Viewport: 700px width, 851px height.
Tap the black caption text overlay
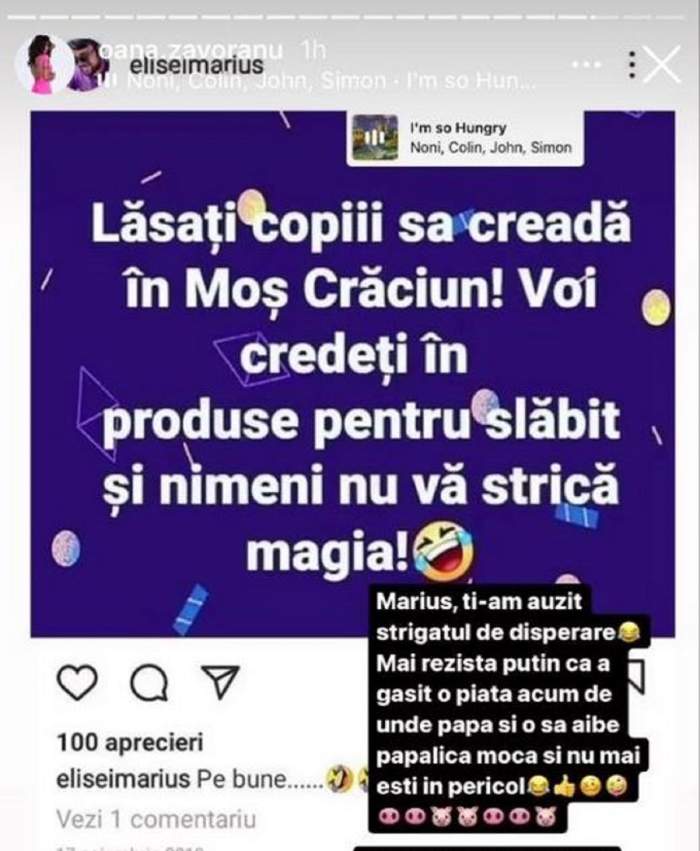(508, 708)
